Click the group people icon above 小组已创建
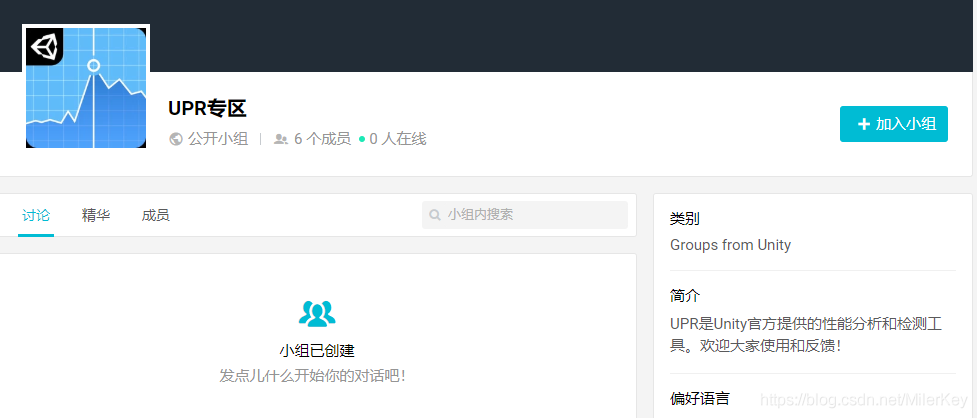The height and width of the screenshot is (418, 977). coord(317,313)
